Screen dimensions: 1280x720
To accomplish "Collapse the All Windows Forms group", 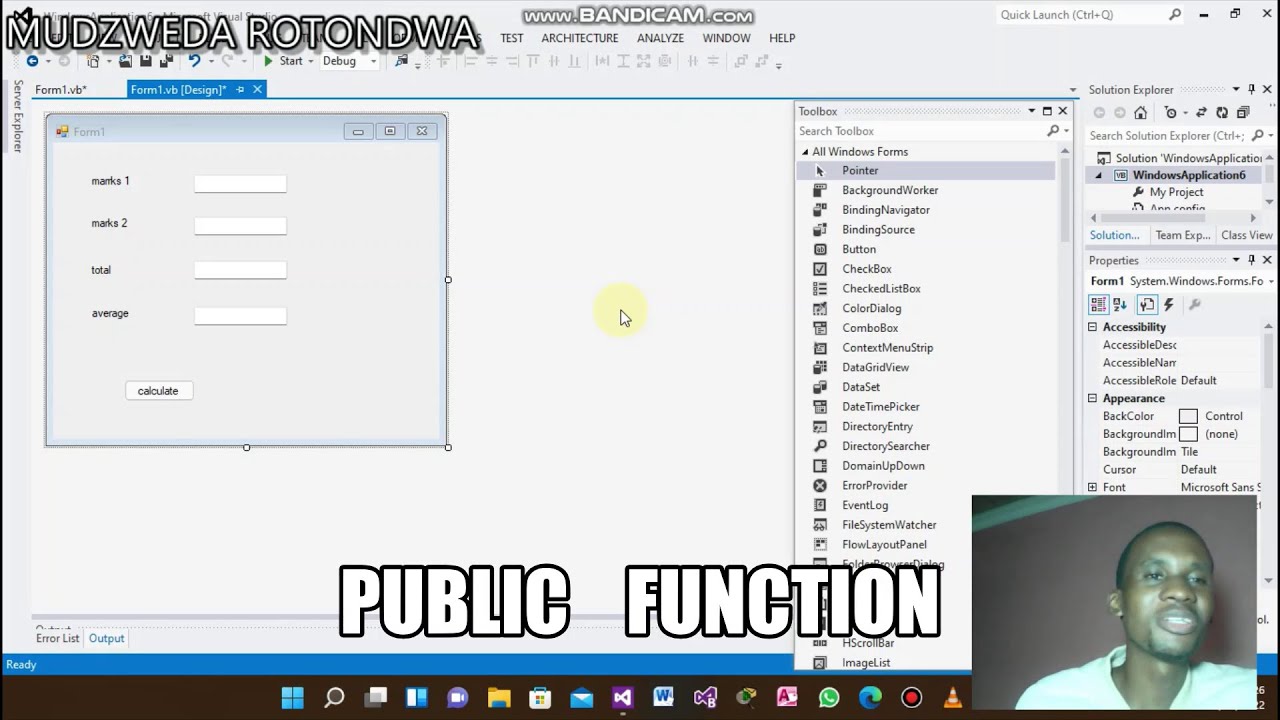I will [804, 152].
